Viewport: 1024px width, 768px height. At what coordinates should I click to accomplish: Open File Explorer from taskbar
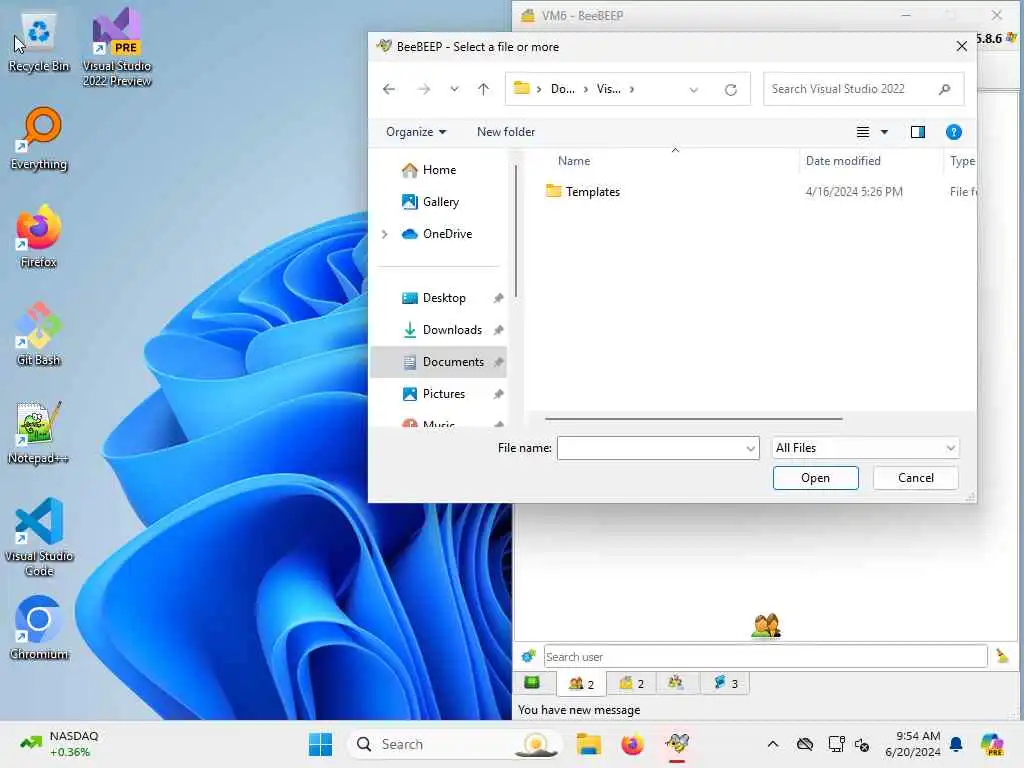pos(588,744)
